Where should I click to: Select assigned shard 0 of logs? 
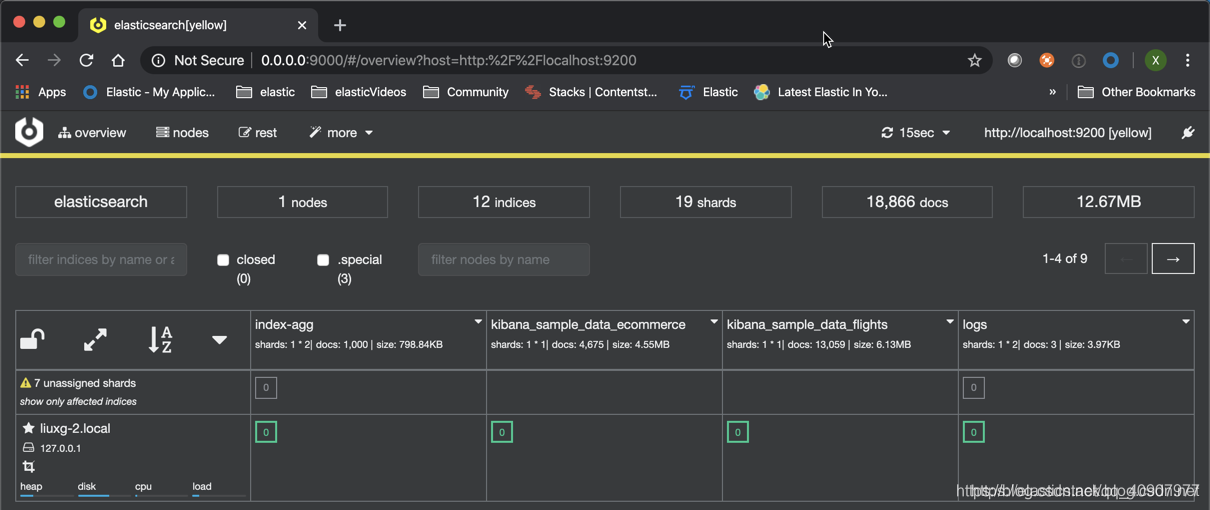[973, 432]
